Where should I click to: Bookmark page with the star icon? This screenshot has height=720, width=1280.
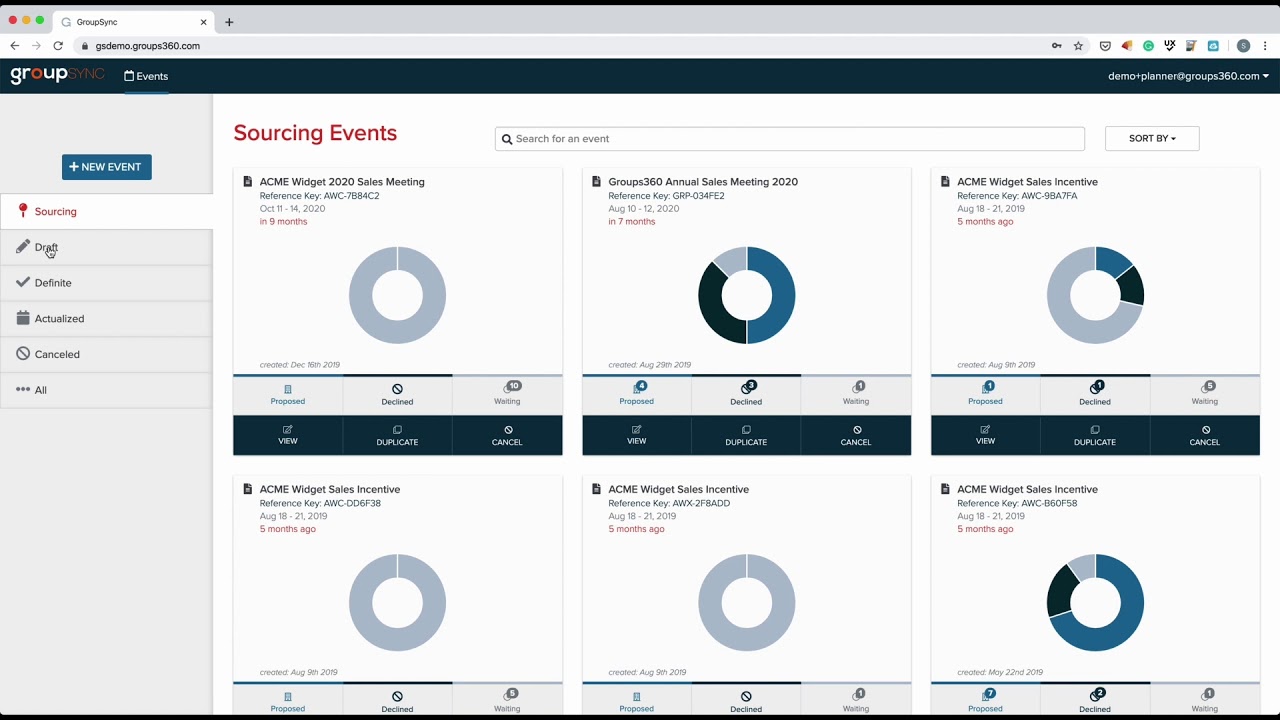pyautogui.click(x=1078, y=46)
